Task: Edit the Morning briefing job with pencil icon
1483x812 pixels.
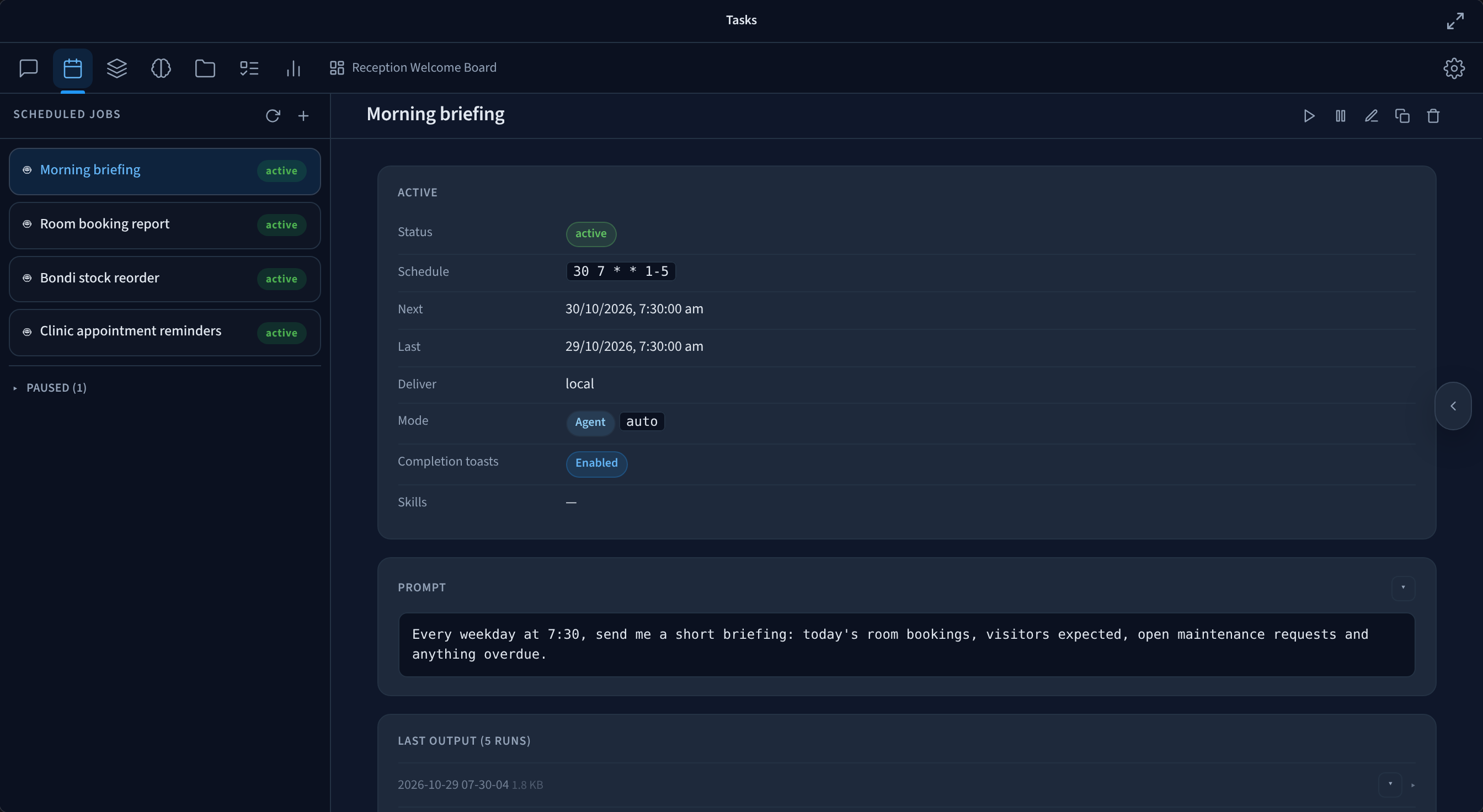Action: tap(1372, 116)
